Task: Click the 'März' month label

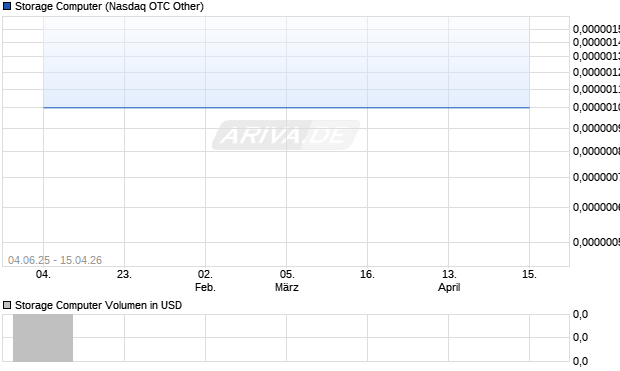Action: (x=287, y=287)
